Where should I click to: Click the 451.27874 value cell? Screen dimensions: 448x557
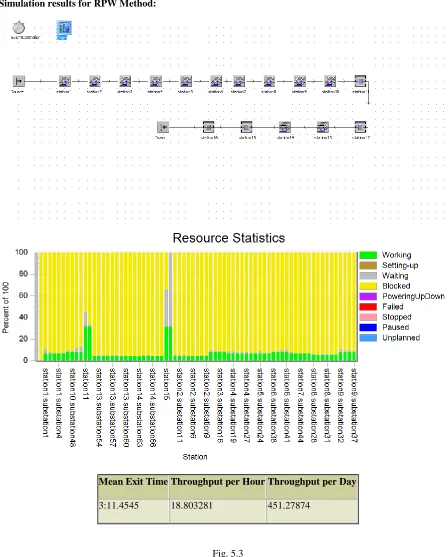coord(312,511)
